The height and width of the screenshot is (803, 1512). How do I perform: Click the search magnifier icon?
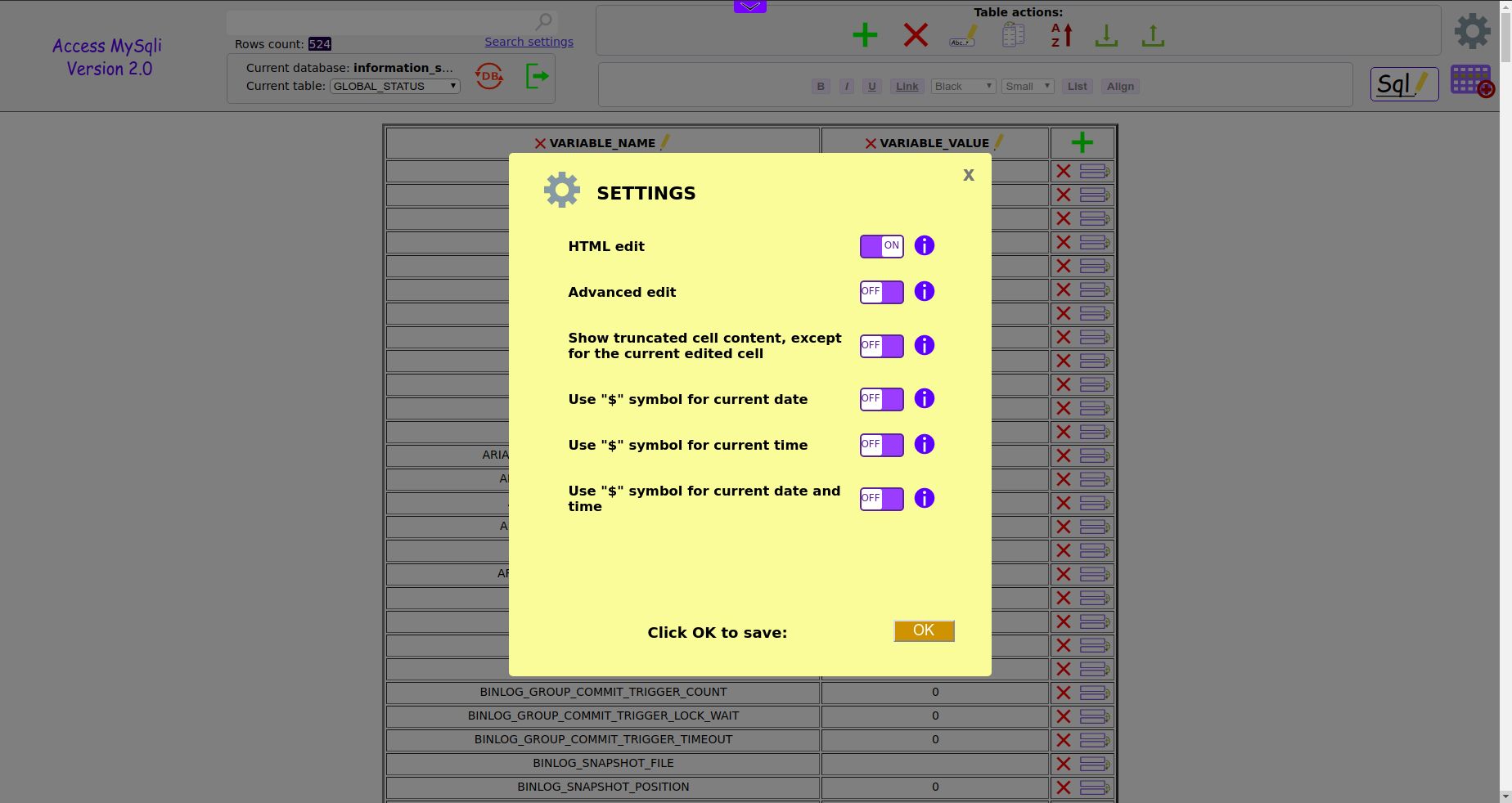click(543, 21)
